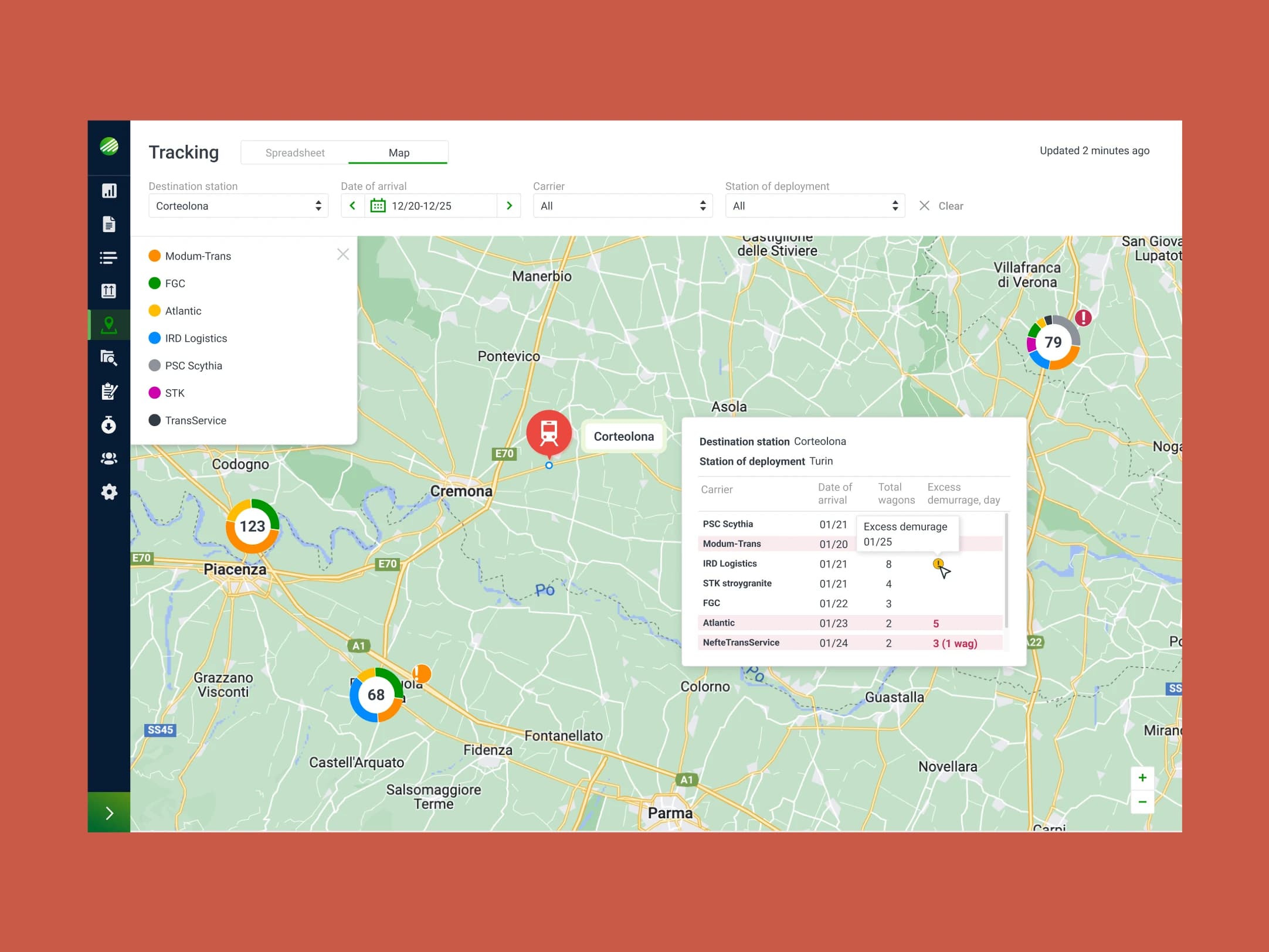Image resolution: width=1269 pixels, height=952 pixels.
Task: Select the Map tab
Action: [399, 152]
